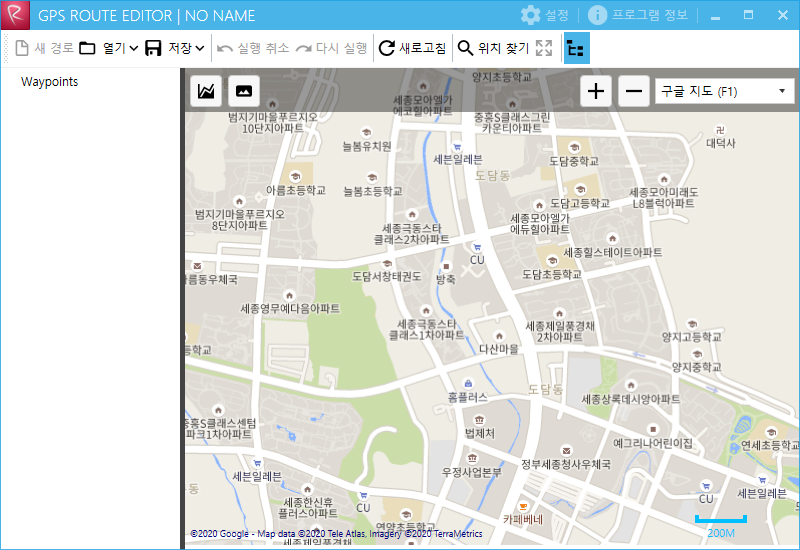This screenshot has height=550, width=800.
Task: Click the 도담중학교 label on map
Action: pyautogui.click(x=573, y=161)
